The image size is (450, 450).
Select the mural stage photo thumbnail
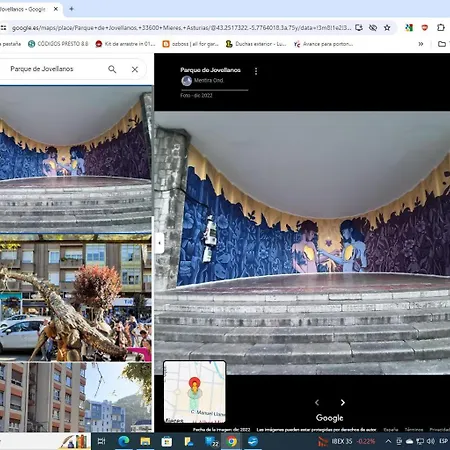point(76,159)
